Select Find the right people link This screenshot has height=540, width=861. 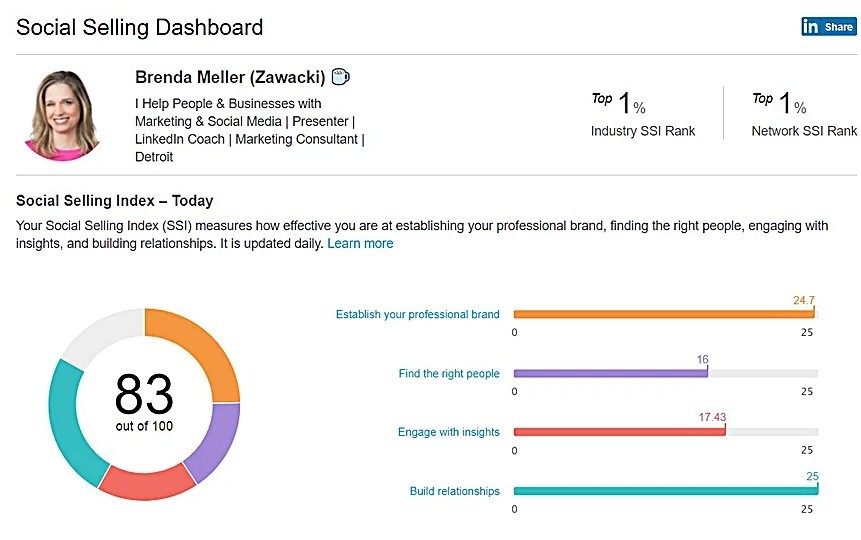(449, 374)
